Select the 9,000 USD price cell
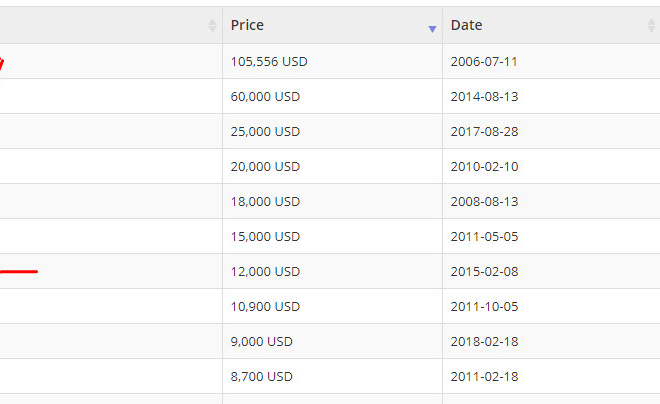Screen dimensions: 660x404 pyautogui.click(x=333, y=341)
